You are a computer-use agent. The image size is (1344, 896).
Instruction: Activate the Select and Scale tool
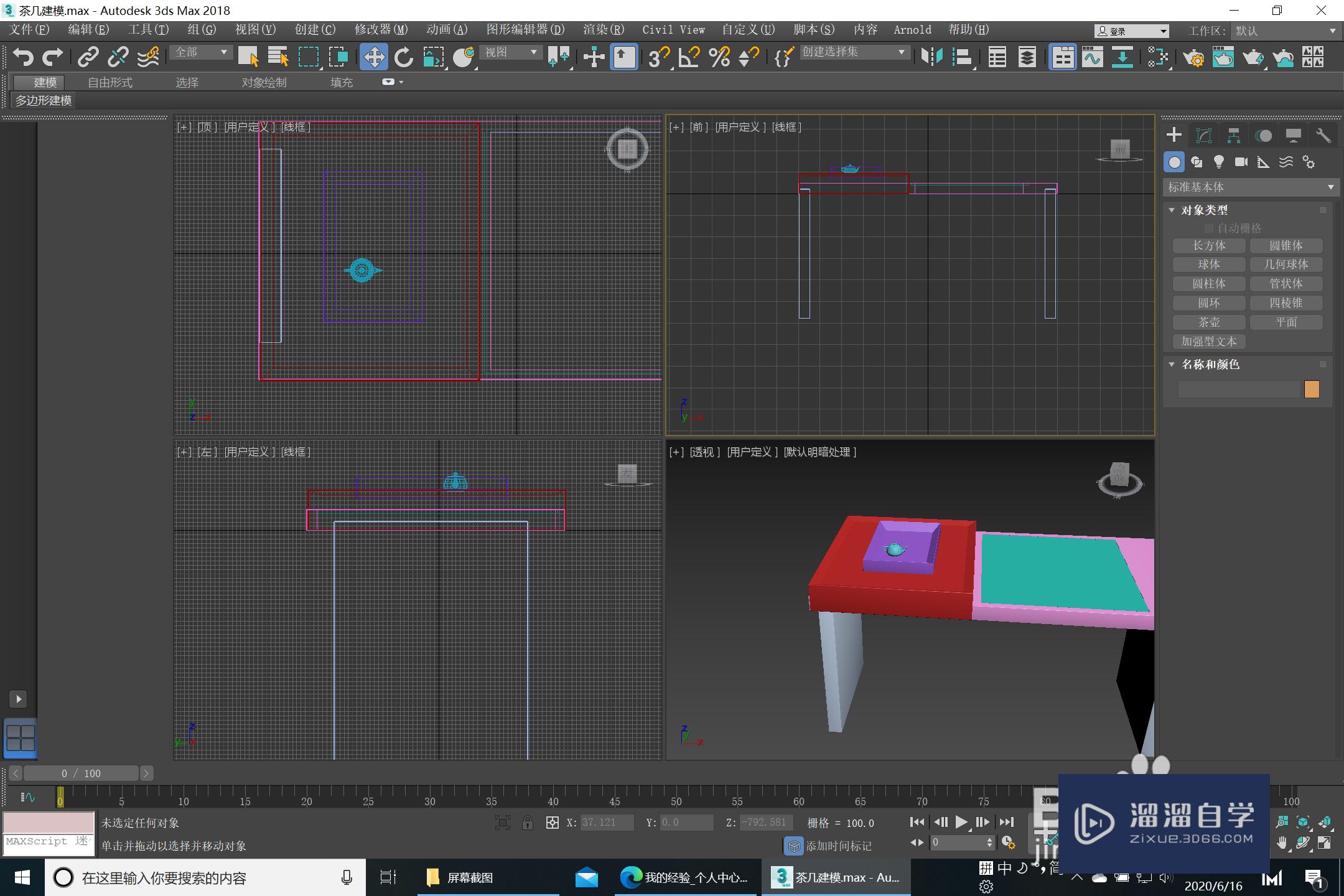click(434, 57)
